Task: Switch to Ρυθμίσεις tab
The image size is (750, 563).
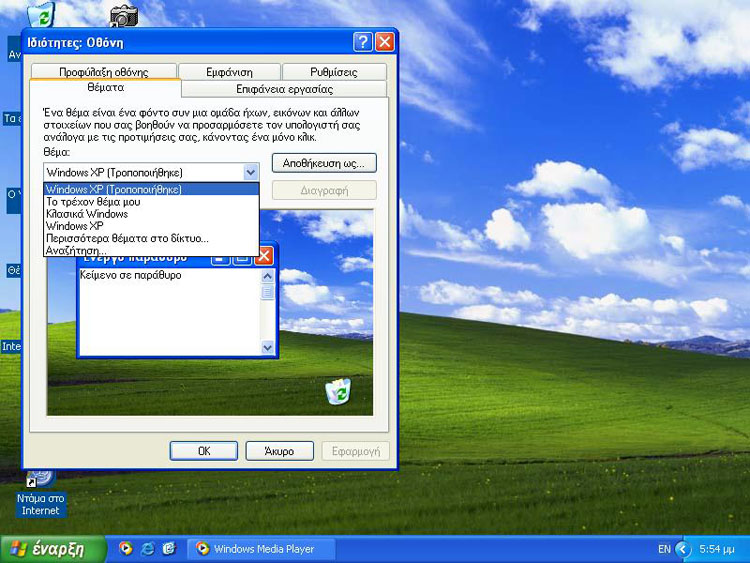Action: 334,72
